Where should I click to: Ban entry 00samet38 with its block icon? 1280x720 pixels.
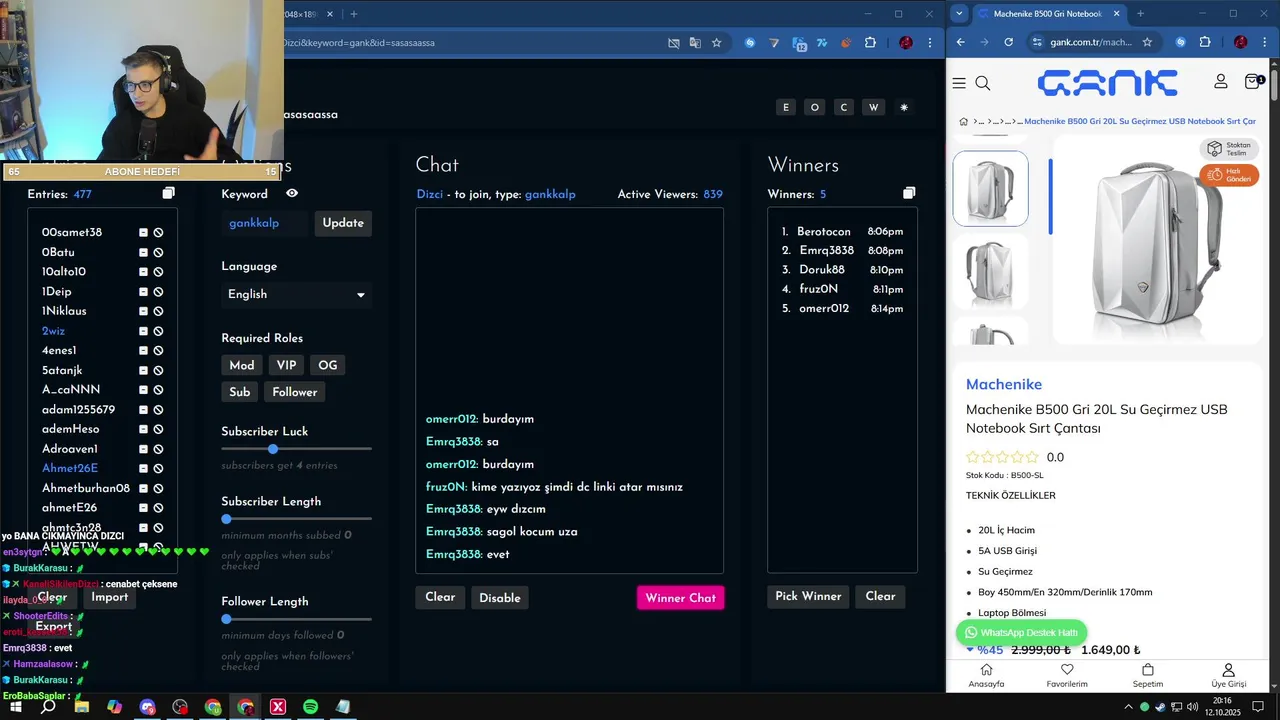point(158,232)
